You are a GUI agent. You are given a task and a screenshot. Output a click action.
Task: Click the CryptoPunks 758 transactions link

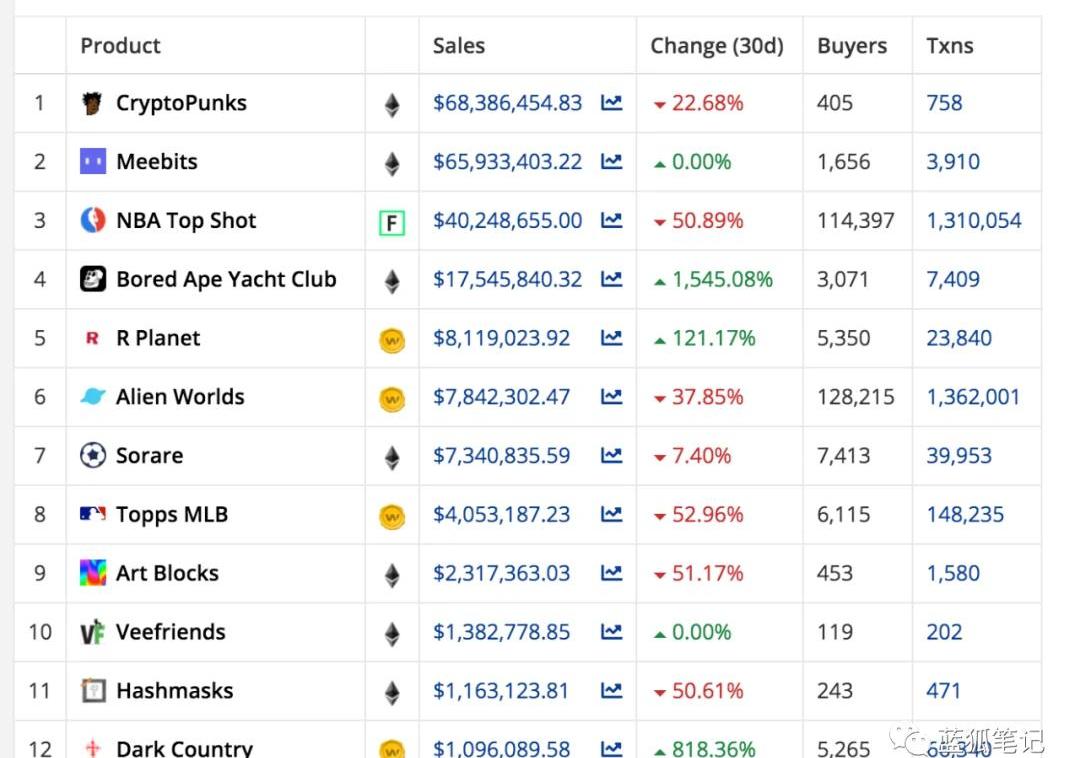point(944,103)
